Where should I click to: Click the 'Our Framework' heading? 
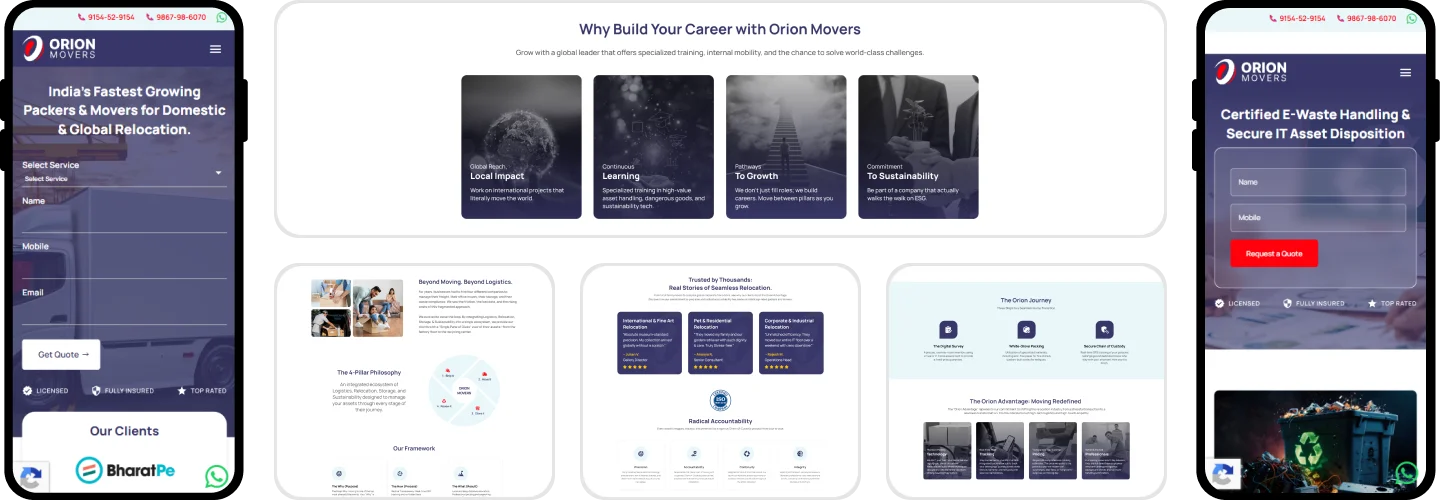click(414, 448)
